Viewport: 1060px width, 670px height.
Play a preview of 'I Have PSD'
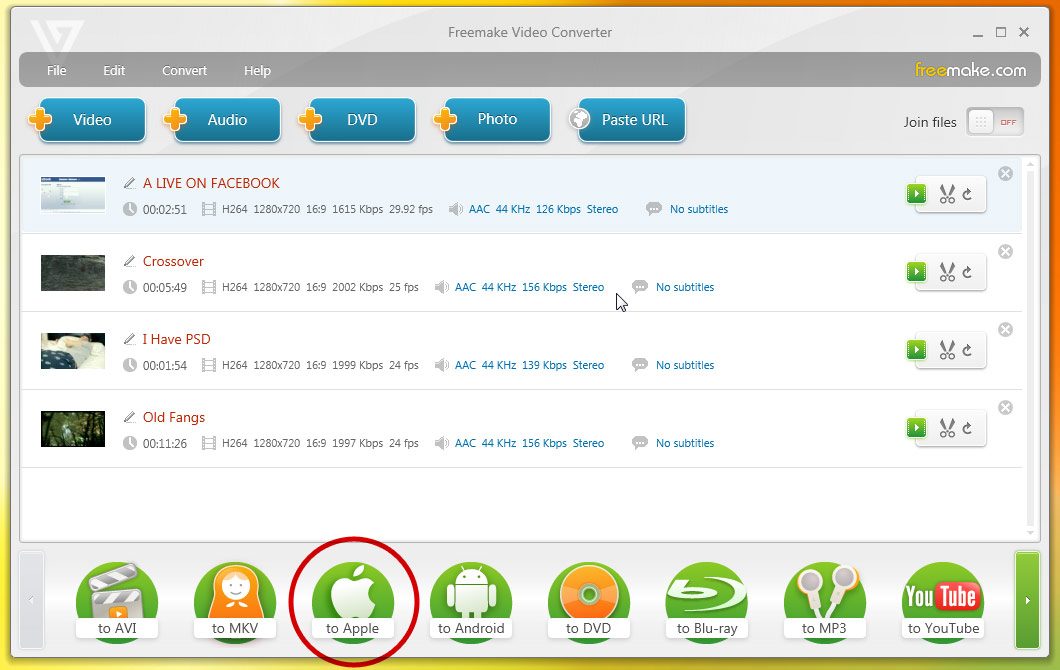(916, 350)
